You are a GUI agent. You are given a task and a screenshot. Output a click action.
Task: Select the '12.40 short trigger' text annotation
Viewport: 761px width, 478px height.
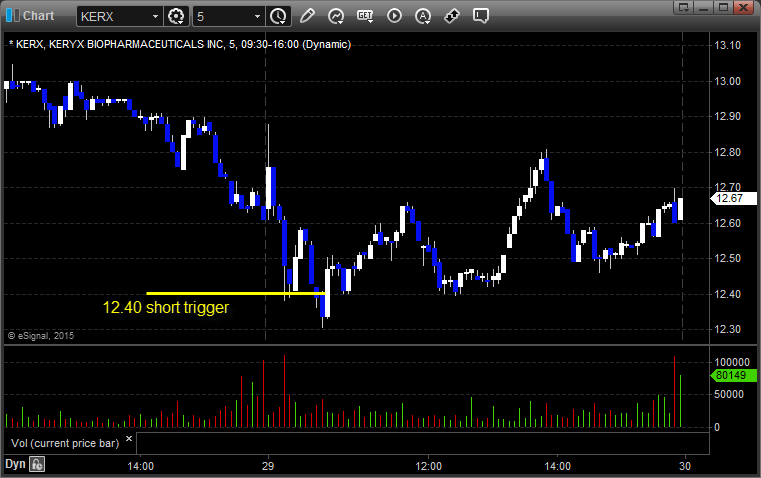[165, 308]
